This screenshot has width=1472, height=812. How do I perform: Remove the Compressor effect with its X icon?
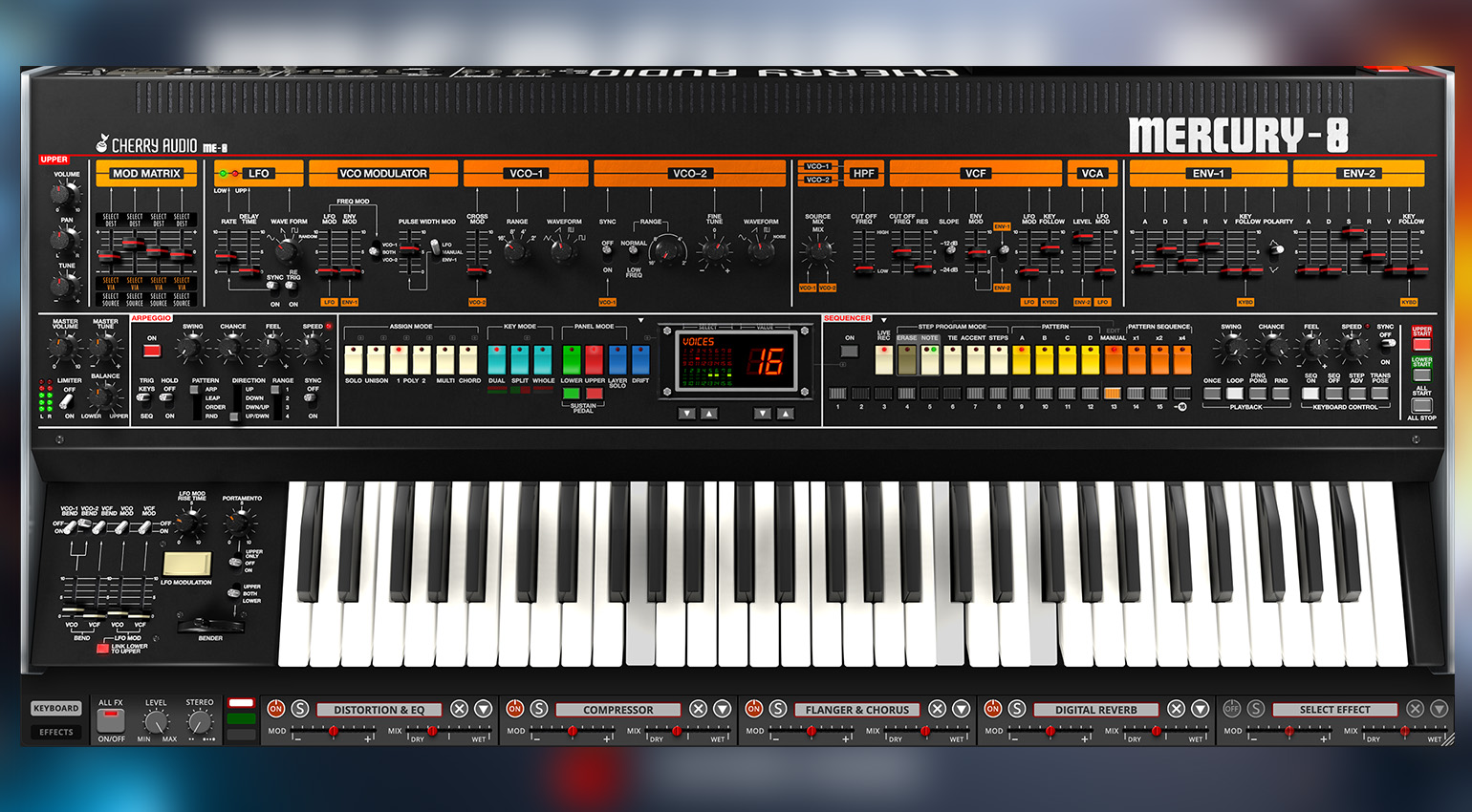699,709
